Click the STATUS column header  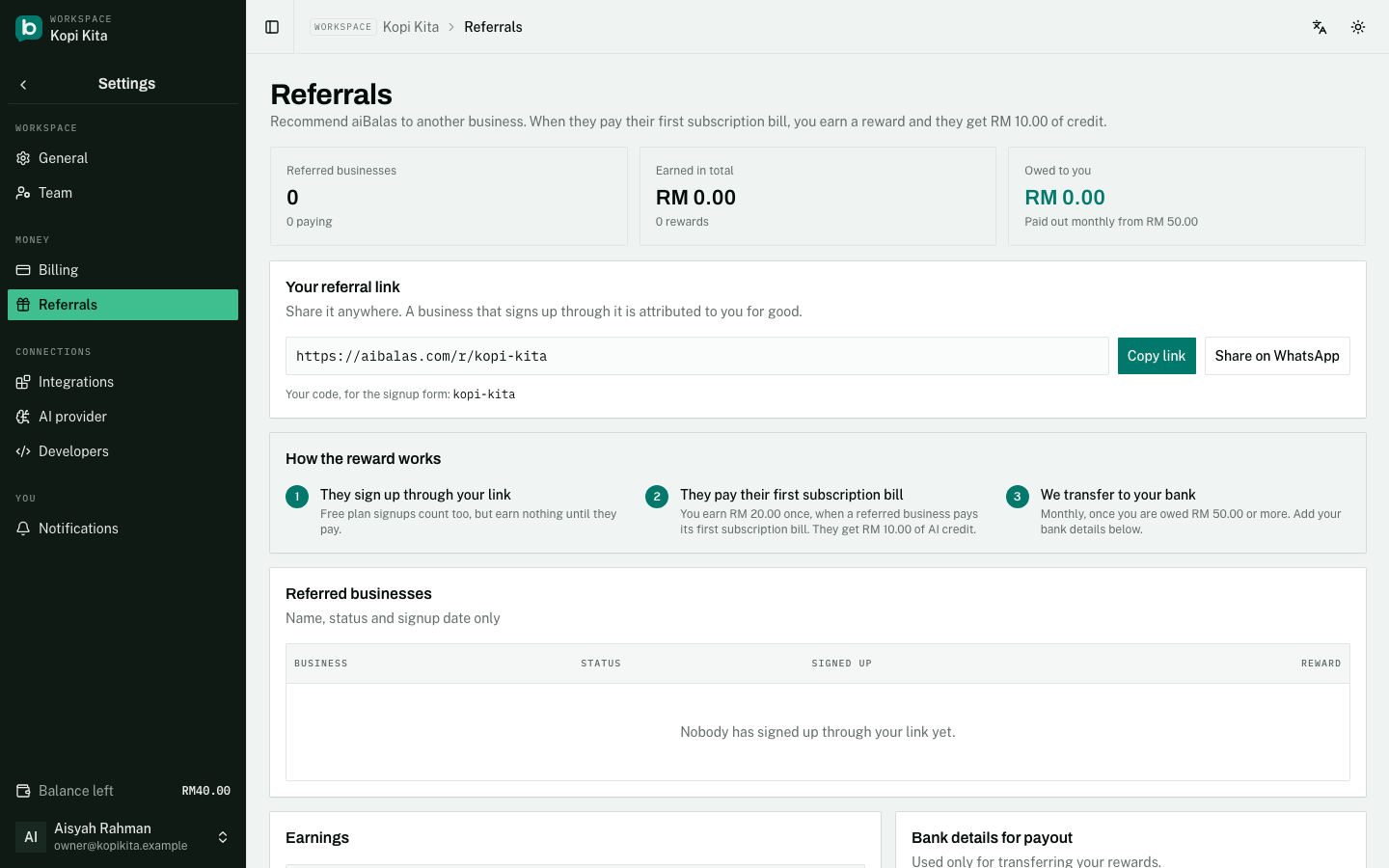[x=601, y=664]
